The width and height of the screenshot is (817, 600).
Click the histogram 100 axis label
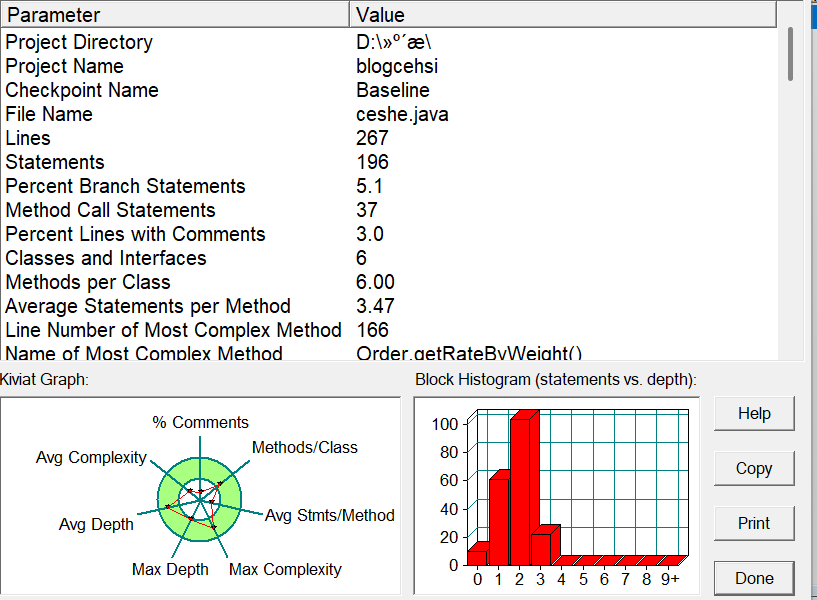click(x=444, y=424)
